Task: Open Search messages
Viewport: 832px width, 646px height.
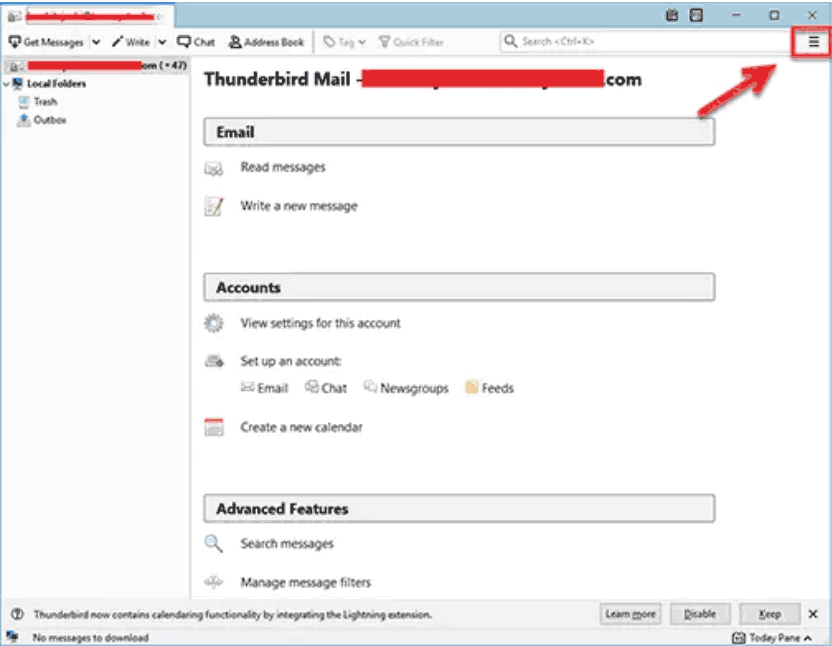Action: coord(287,544)
